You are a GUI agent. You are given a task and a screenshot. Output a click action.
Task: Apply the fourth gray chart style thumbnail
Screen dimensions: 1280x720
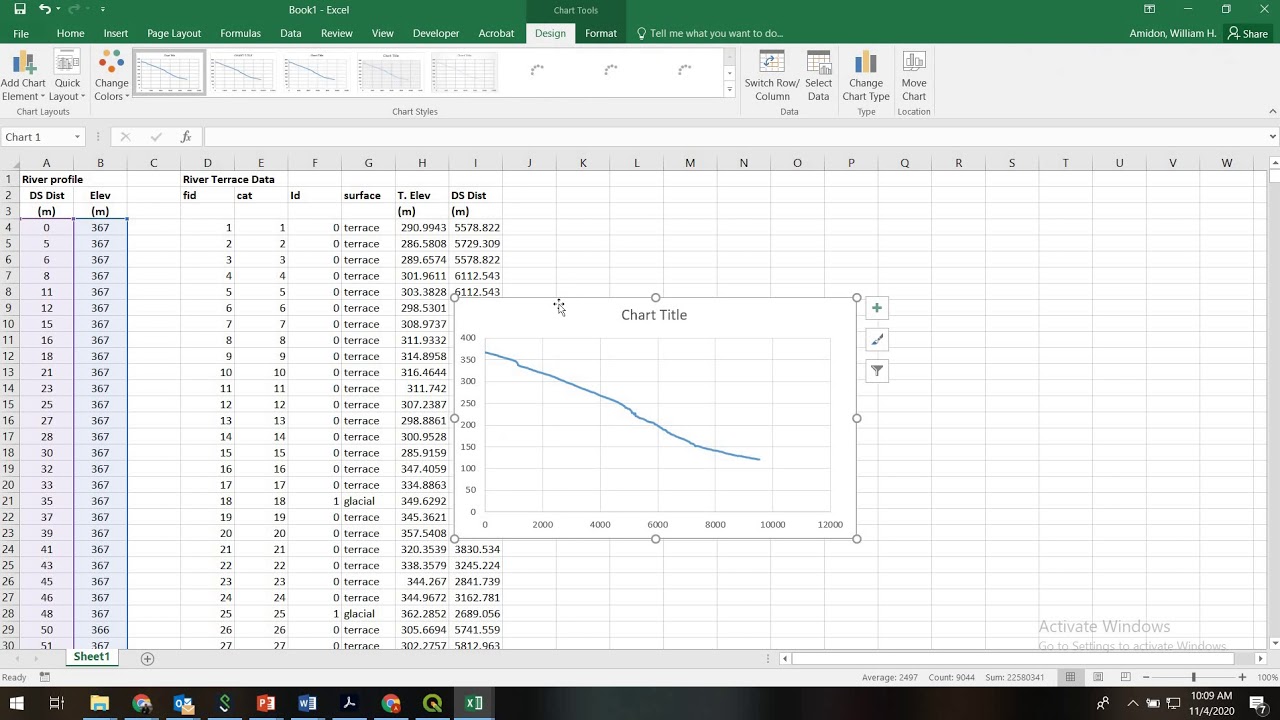tap(391, 72)
